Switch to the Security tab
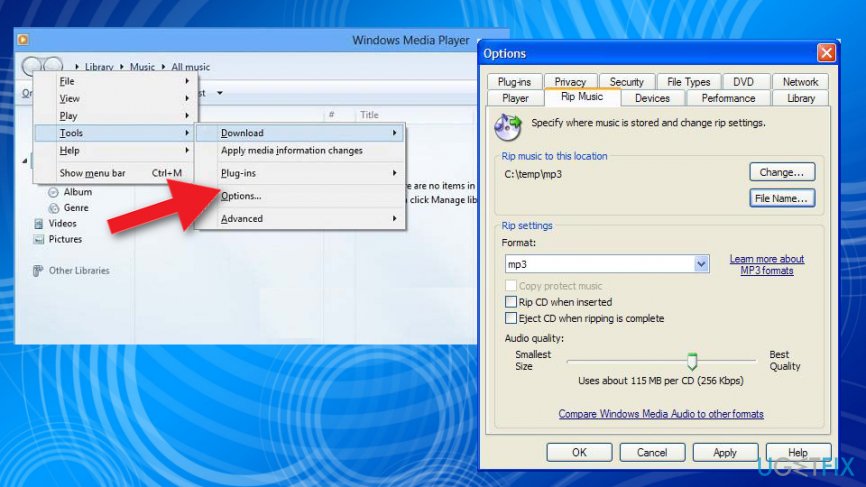This screenshot has height=487, width=866. point(627,82)
